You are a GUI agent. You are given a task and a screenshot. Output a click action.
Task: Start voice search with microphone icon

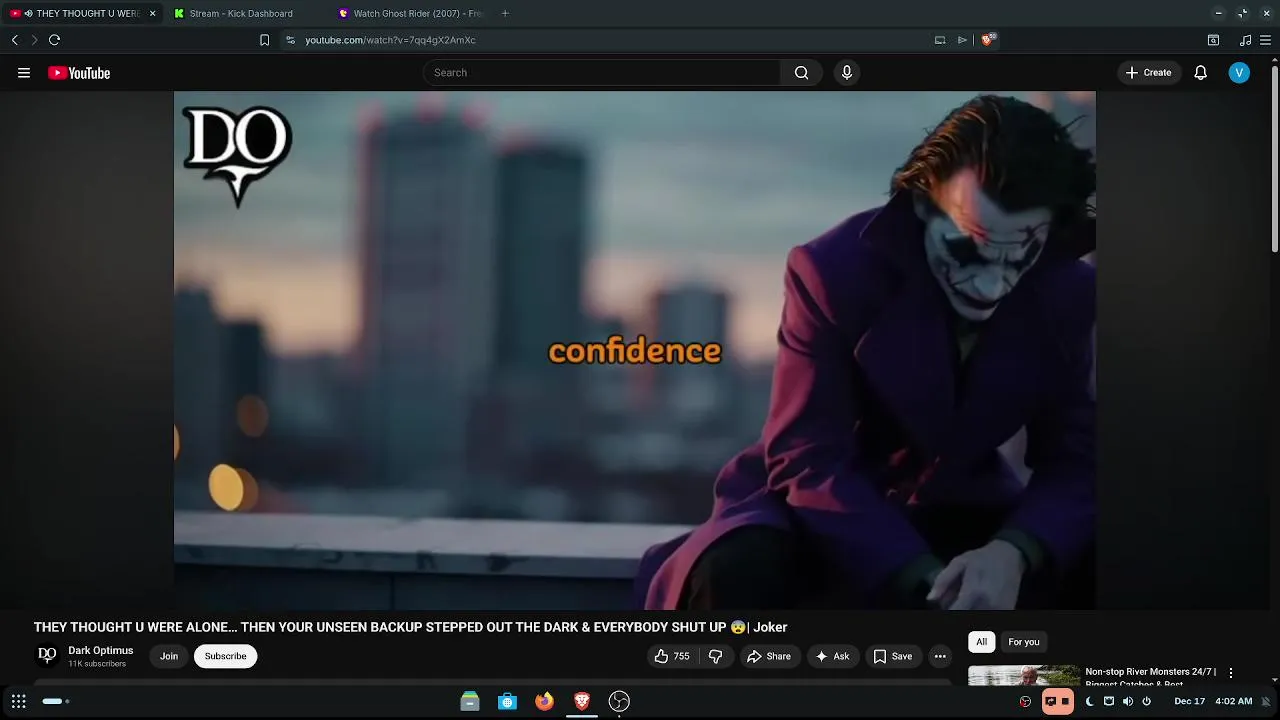pyautogui.click(x=847, y=73)
